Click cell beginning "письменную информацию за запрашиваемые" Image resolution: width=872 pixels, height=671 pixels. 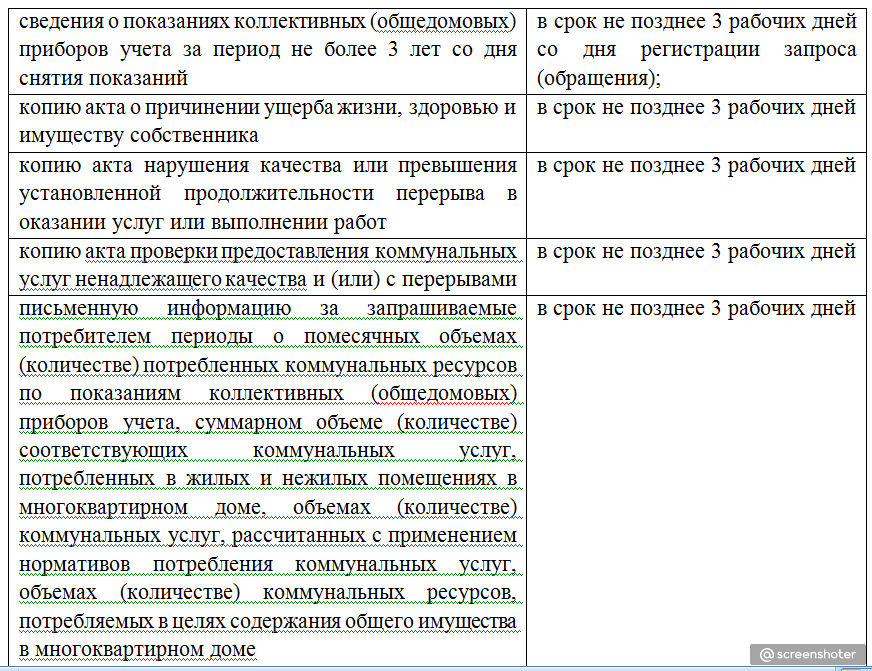(267, 480)
